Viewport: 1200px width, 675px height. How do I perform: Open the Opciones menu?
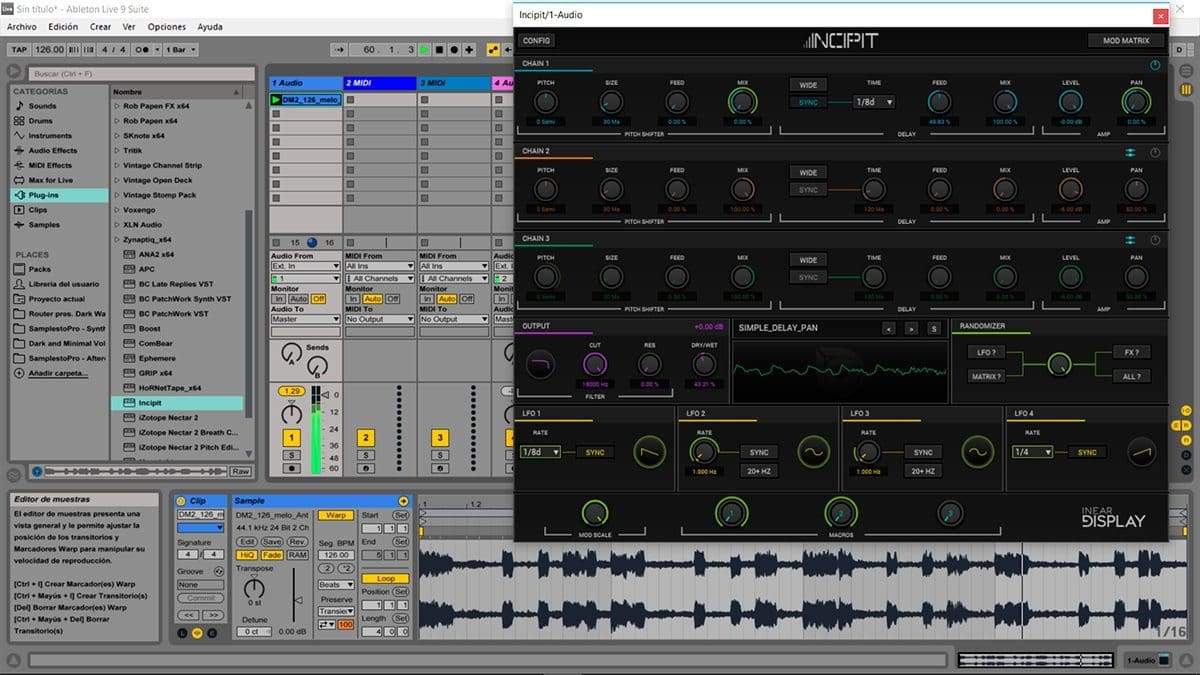click(x=167, y=27)
